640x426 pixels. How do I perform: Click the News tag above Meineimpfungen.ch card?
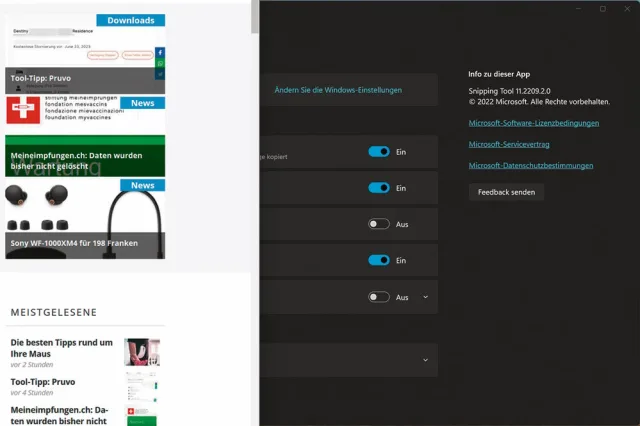coord(142,103)
